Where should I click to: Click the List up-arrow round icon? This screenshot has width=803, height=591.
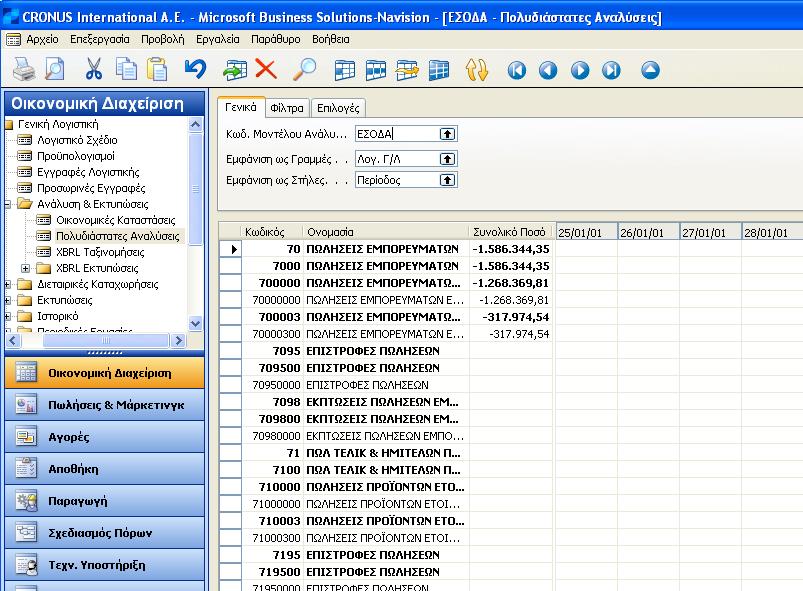[650, 70]
